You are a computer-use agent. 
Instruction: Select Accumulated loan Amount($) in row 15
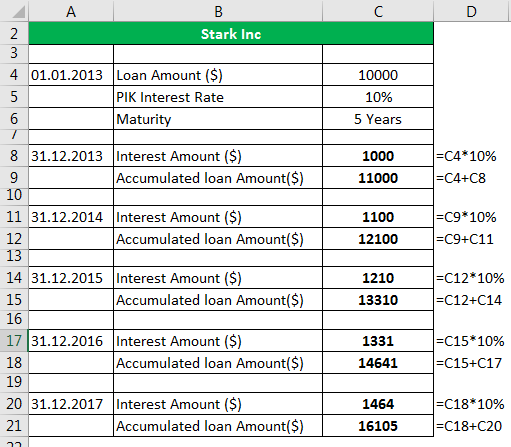[218, 300]
